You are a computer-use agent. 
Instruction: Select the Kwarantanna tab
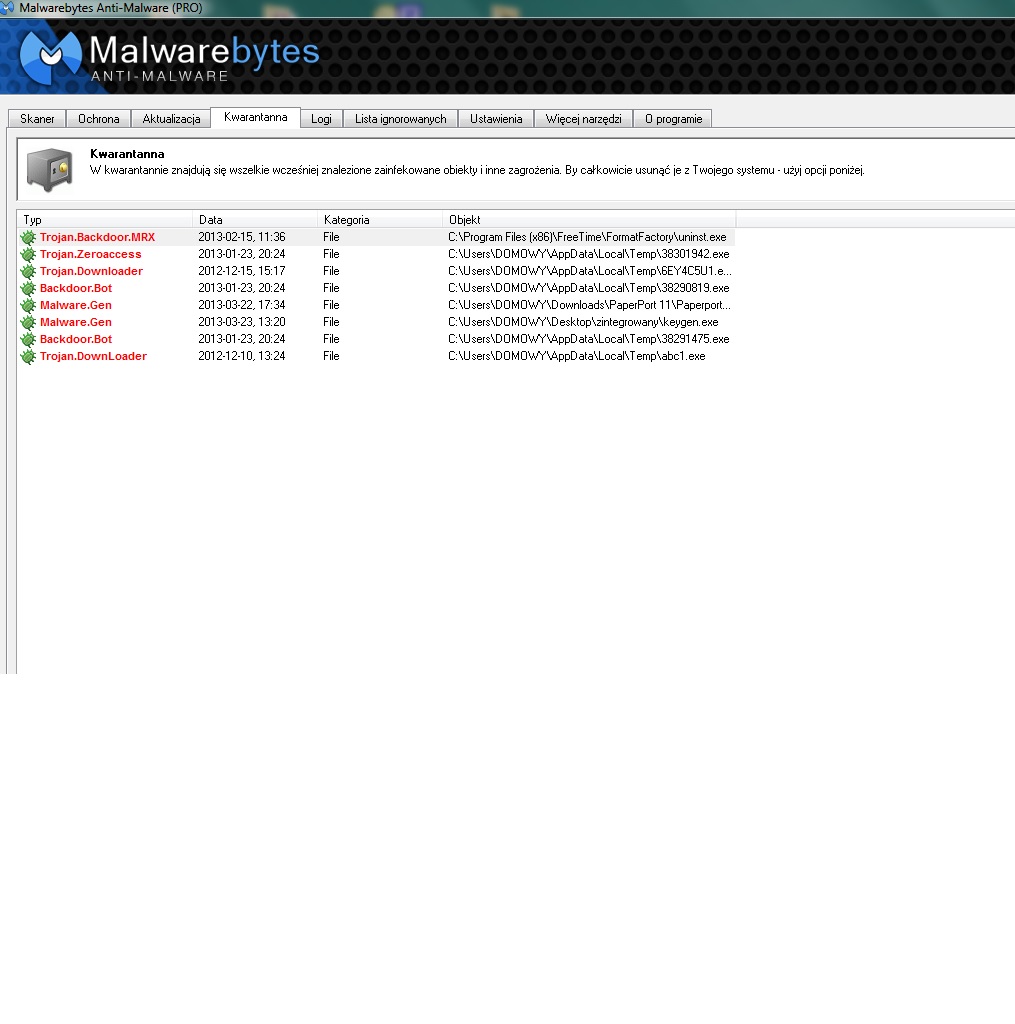255,118
